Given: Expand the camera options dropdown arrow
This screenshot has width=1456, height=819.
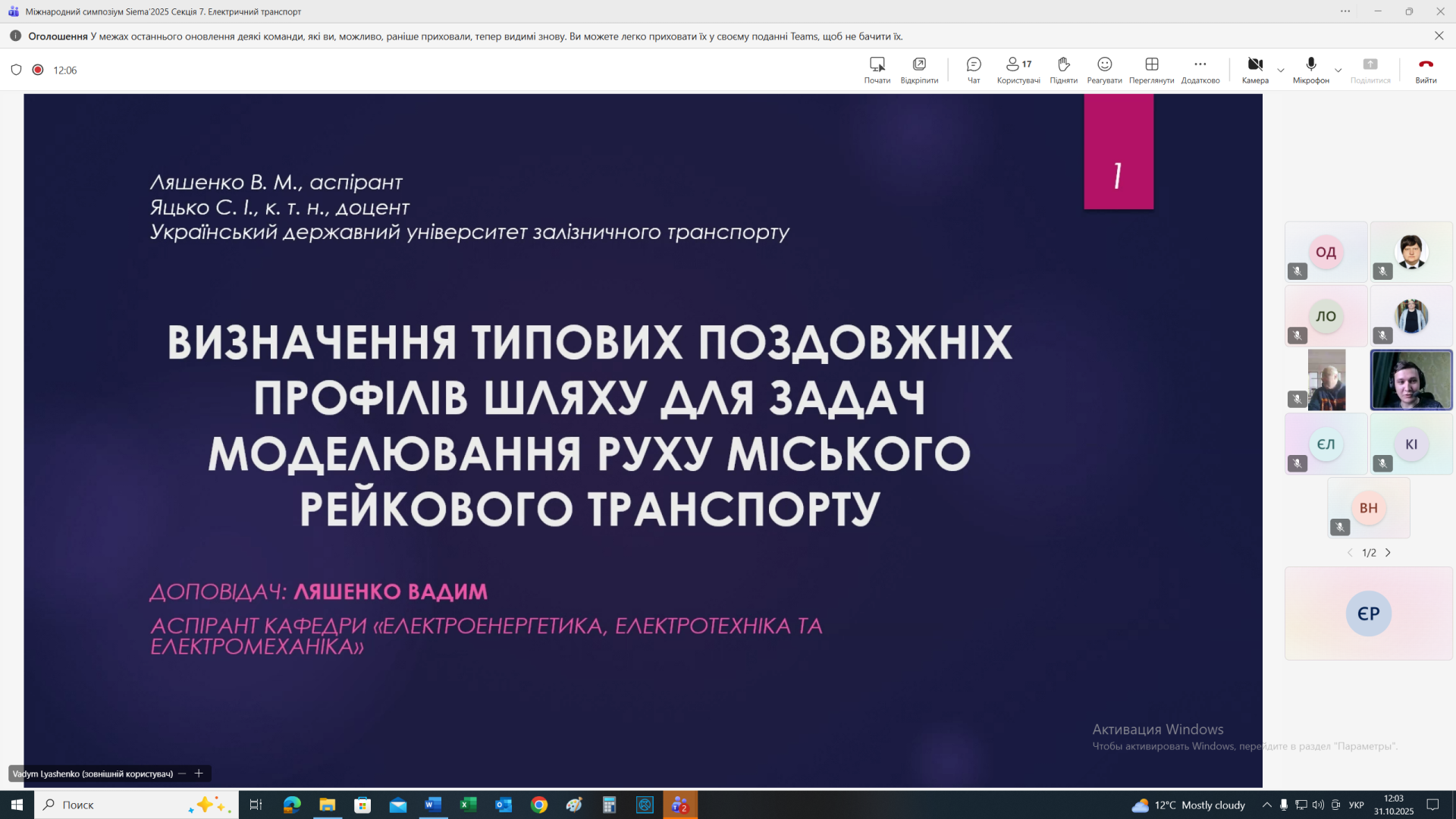Looking at the screenshot, I should coord(1281,71).
